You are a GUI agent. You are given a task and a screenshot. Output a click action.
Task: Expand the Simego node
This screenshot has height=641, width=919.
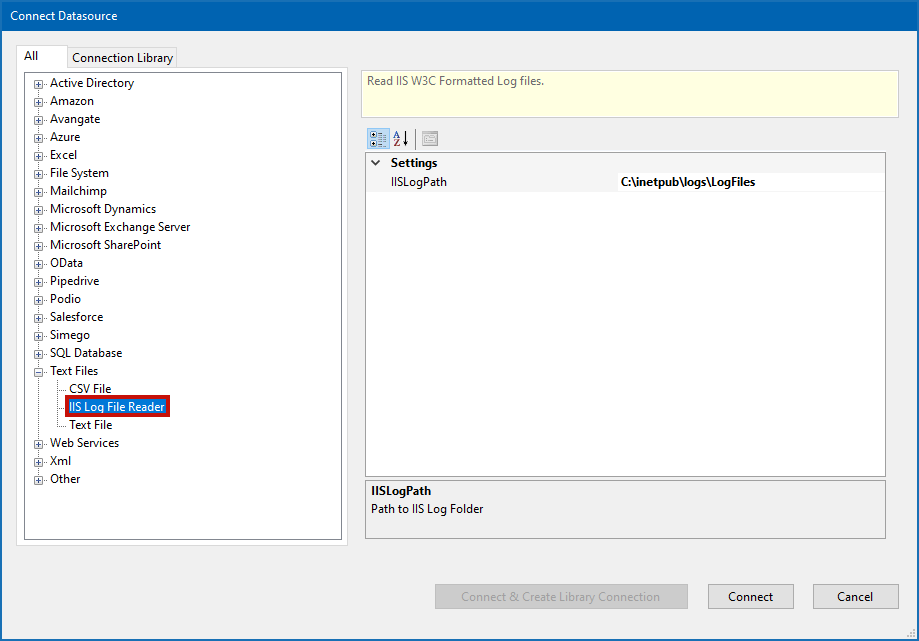39,336
